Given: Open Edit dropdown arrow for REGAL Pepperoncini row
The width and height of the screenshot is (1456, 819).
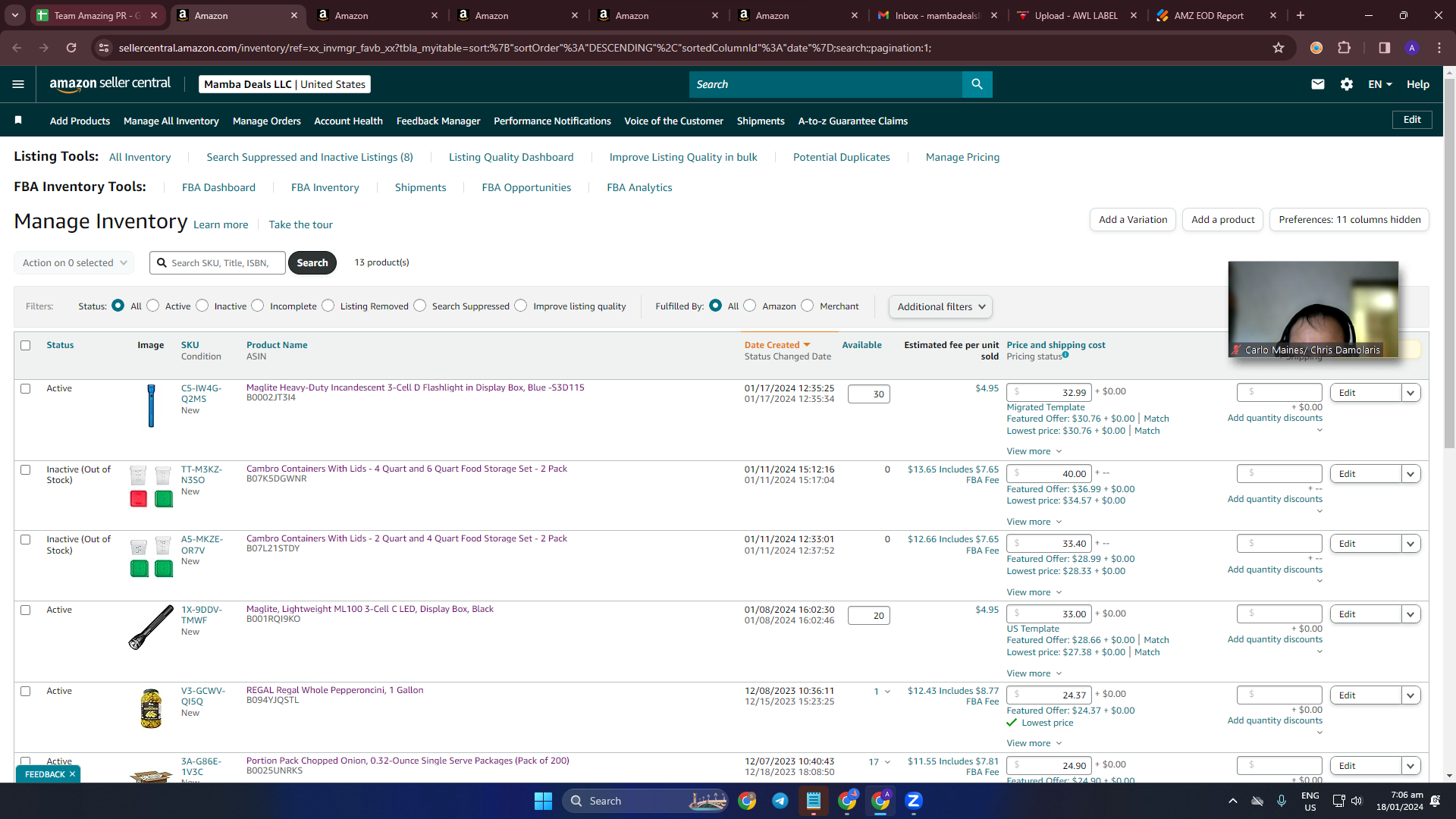Looking at the screenshot, I should point(1410,695).
